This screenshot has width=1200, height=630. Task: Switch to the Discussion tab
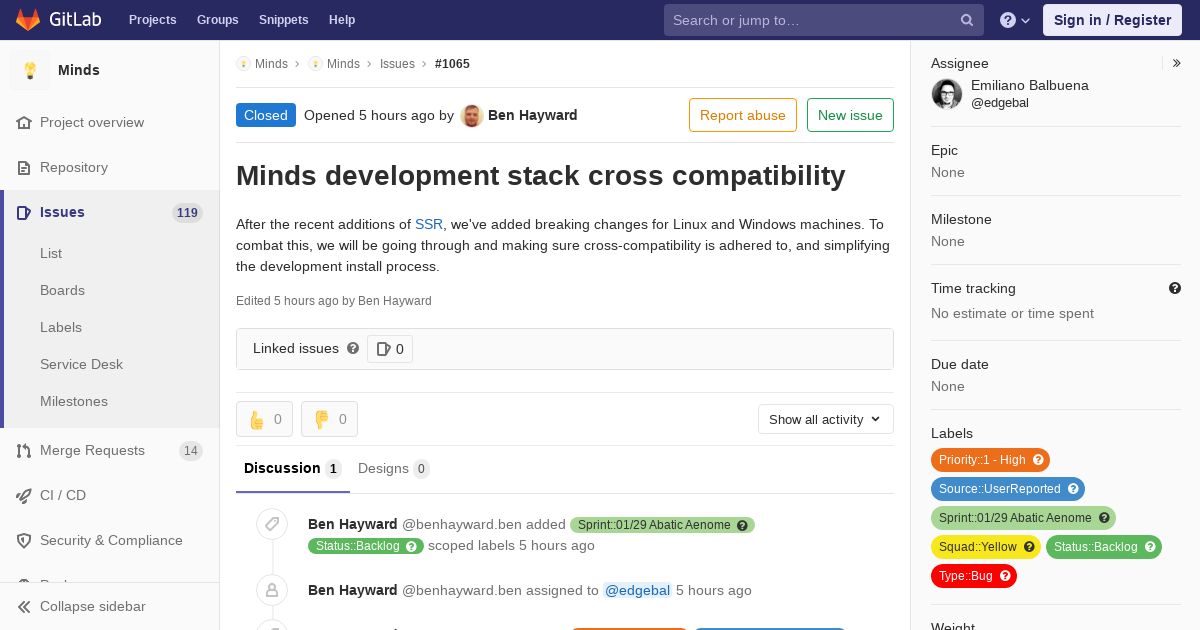point(293,468)
